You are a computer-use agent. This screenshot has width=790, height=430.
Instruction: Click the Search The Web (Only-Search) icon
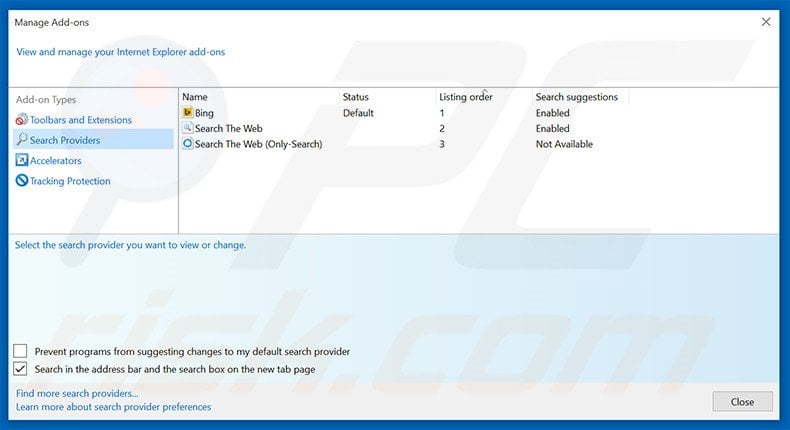coord(187,143)
